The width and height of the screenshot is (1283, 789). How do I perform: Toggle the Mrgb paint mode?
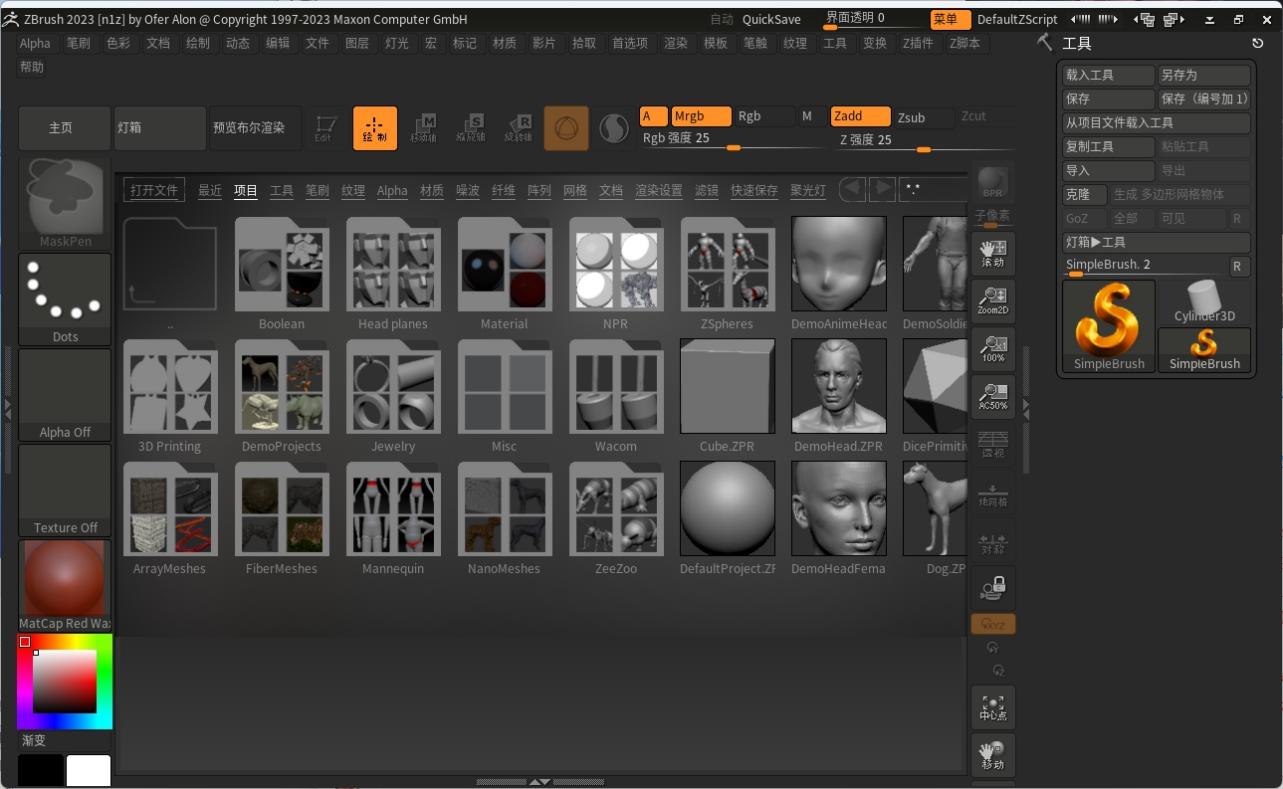pyautogui.click(x=700, y=116)
